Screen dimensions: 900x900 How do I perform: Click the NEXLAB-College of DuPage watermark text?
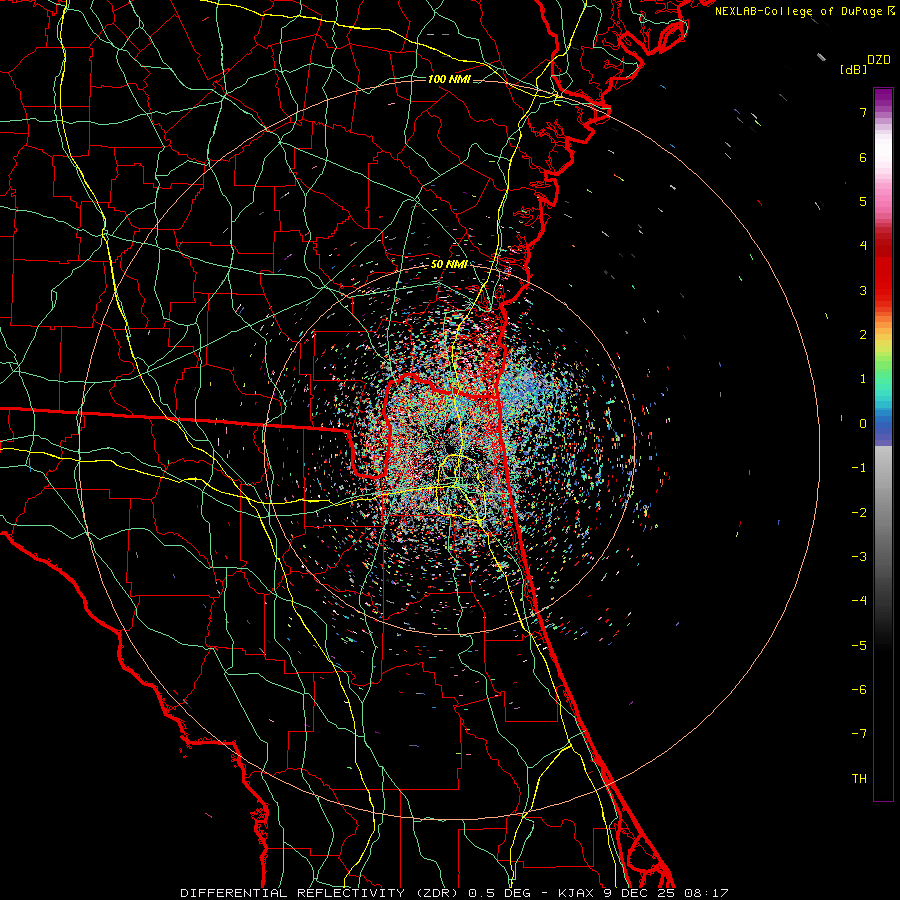pyautogui.click(x=804, y=11)
